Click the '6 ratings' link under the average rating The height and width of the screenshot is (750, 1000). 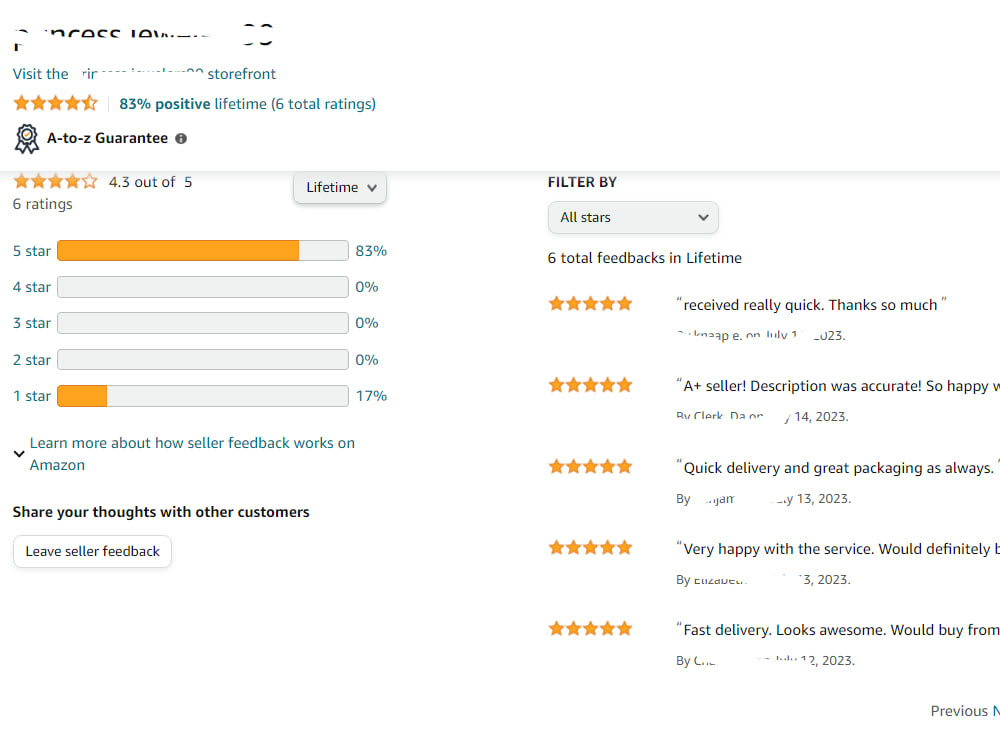tap(42, 203)
